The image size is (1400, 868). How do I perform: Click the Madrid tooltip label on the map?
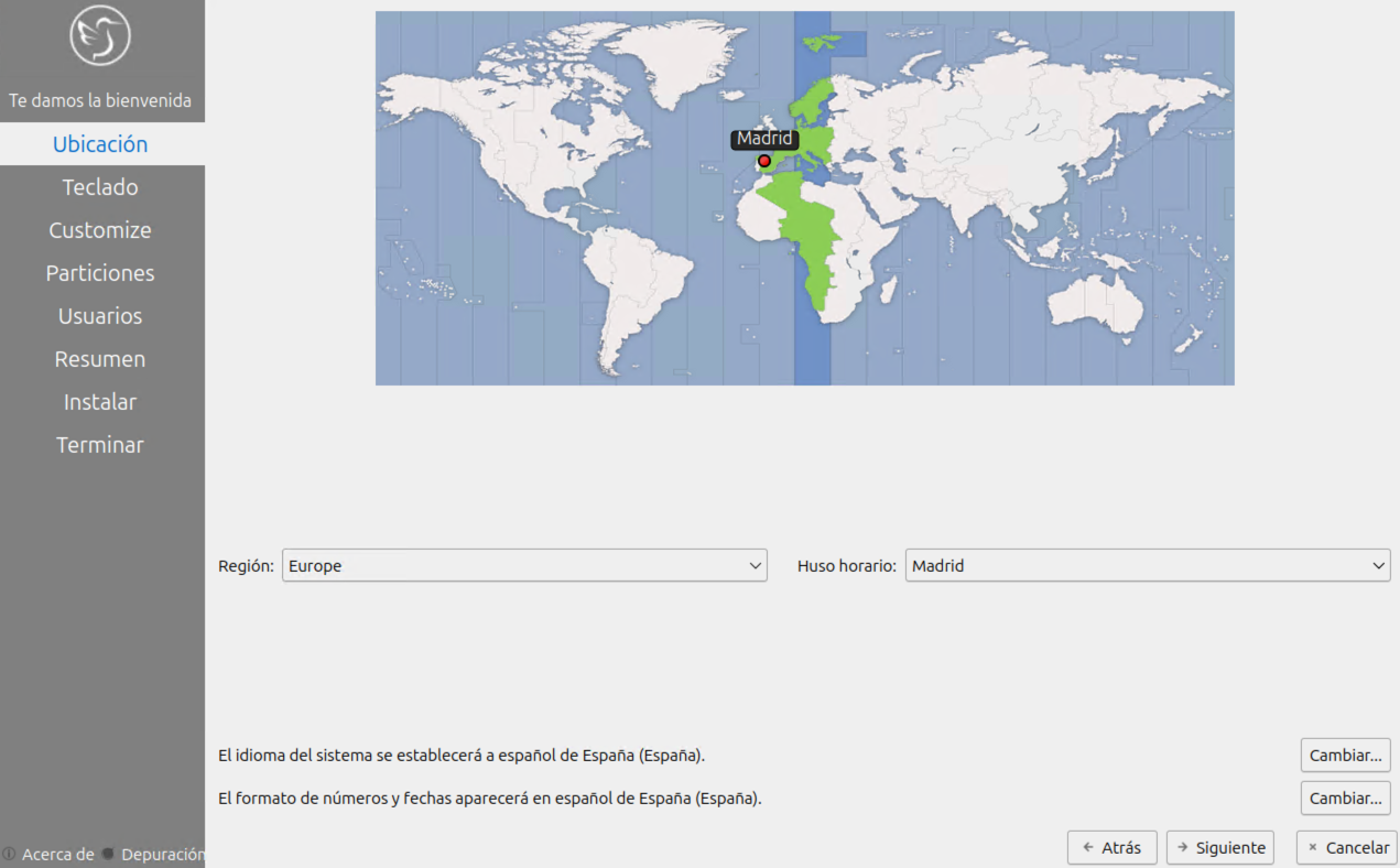[764, 139]
